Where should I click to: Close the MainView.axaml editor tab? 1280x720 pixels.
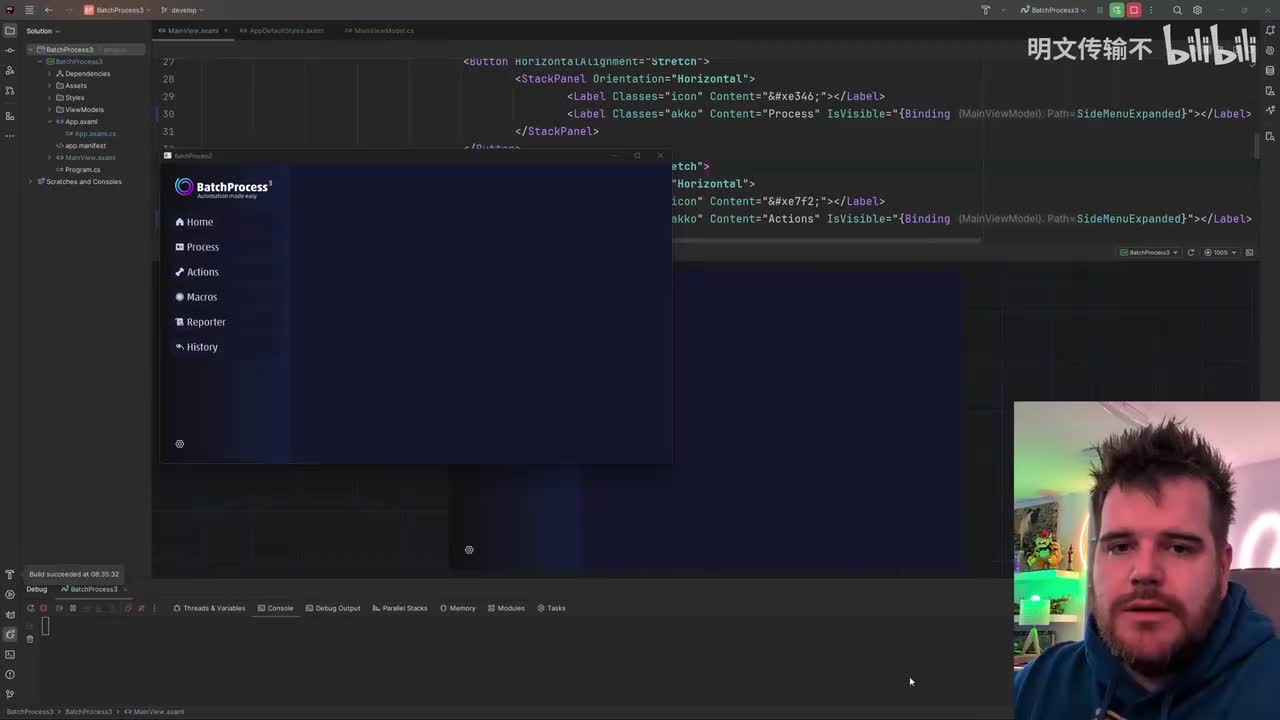pos(226,31)
